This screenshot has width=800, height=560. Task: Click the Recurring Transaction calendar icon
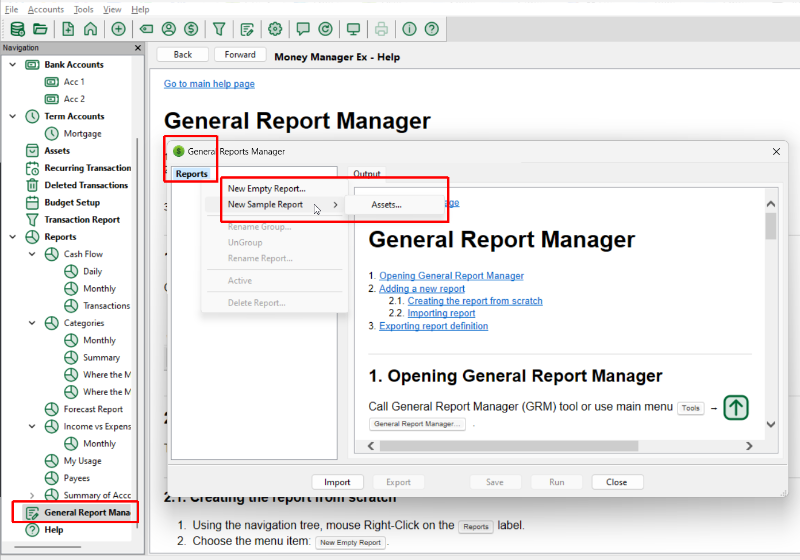click(x=32, y=168)
